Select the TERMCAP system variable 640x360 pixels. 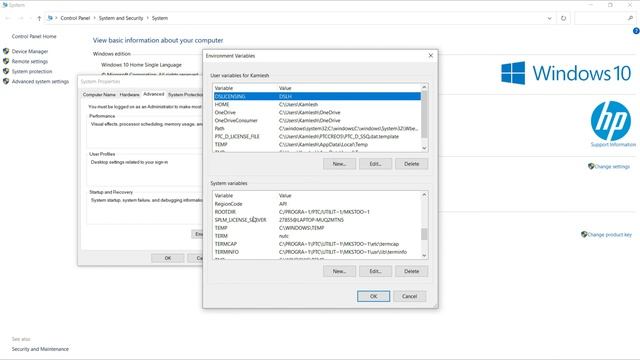tap(317, 244)
